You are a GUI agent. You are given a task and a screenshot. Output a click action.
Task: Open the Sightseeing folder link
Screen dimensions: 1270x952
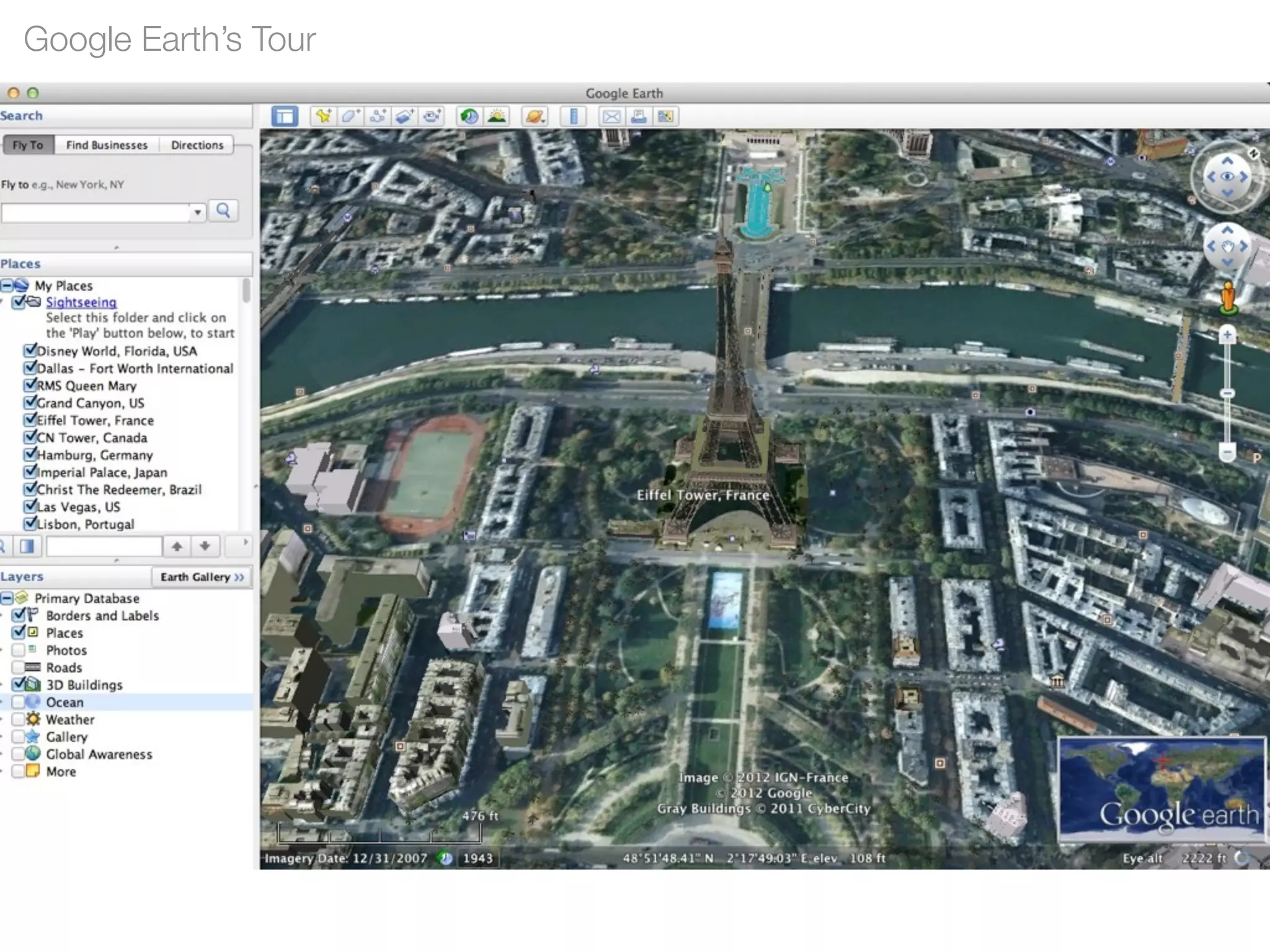pos(81,302)
